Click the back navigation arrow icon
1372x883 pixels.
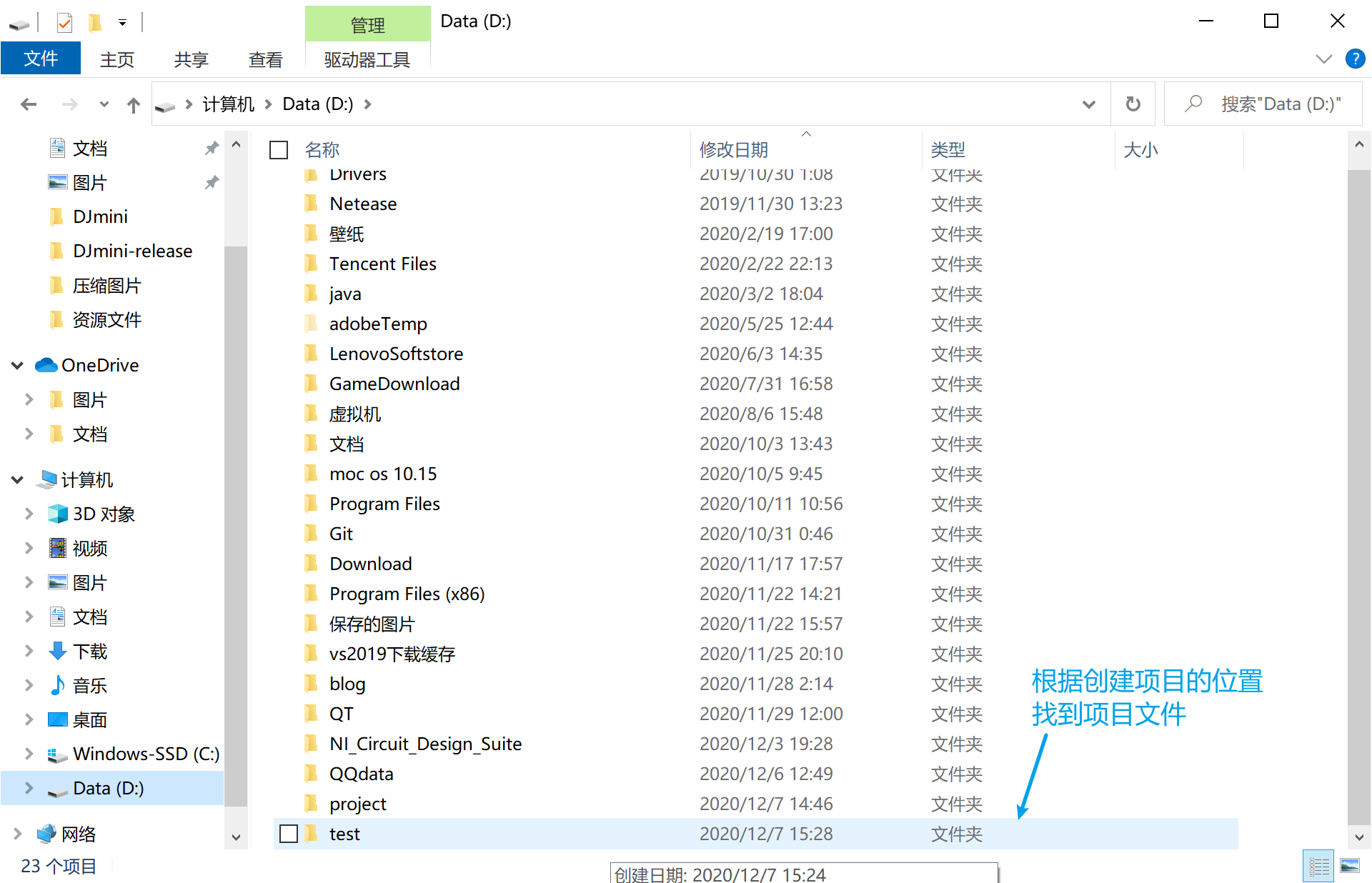(28, 103)
